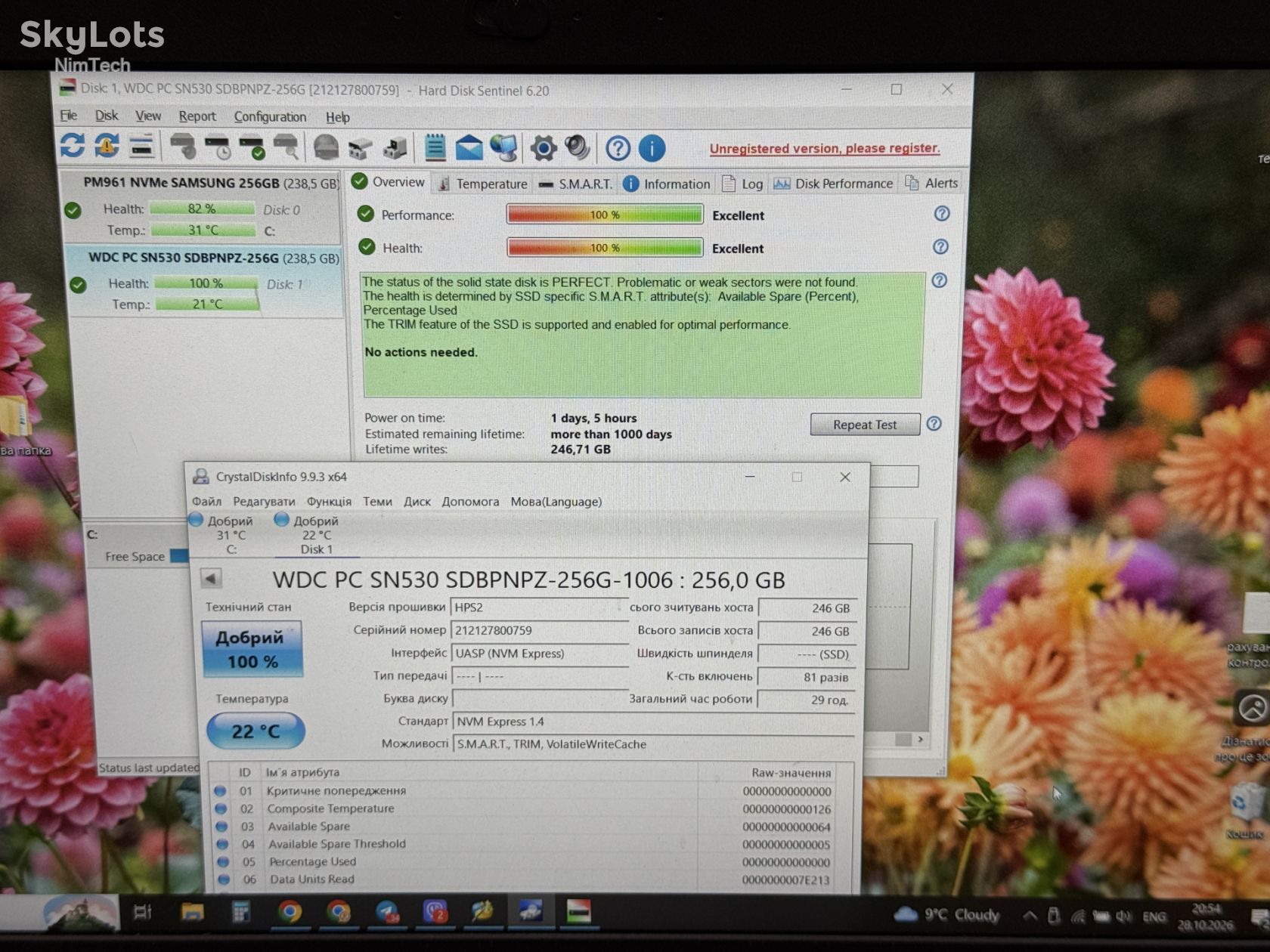This screenshot has width=1270, height=952.
Task: Click the speaker sound icon in toolbar
Action: click(578, 147)
